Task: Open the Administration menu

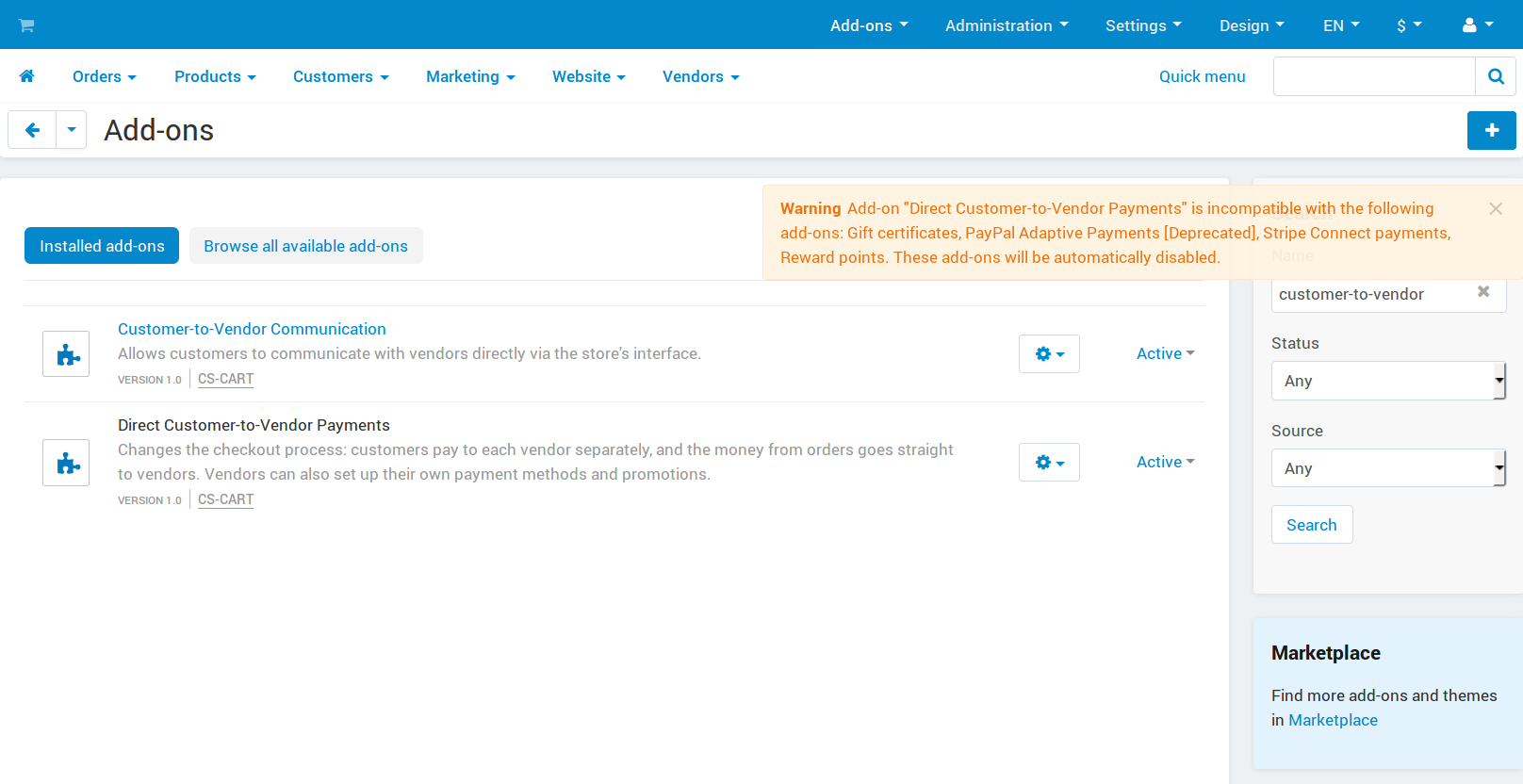Action: (x=1007, y=25)
